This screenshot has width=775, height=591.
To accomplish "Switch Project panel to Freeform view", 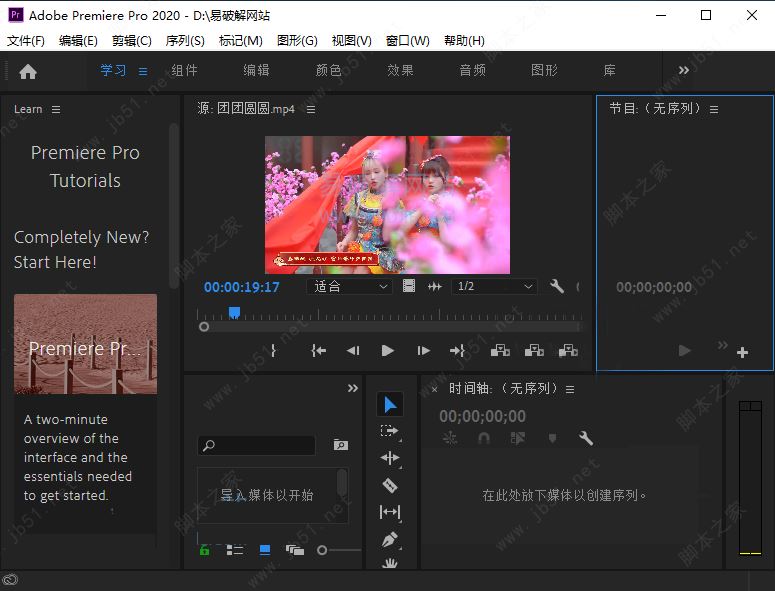I will (x=295, y=550).
